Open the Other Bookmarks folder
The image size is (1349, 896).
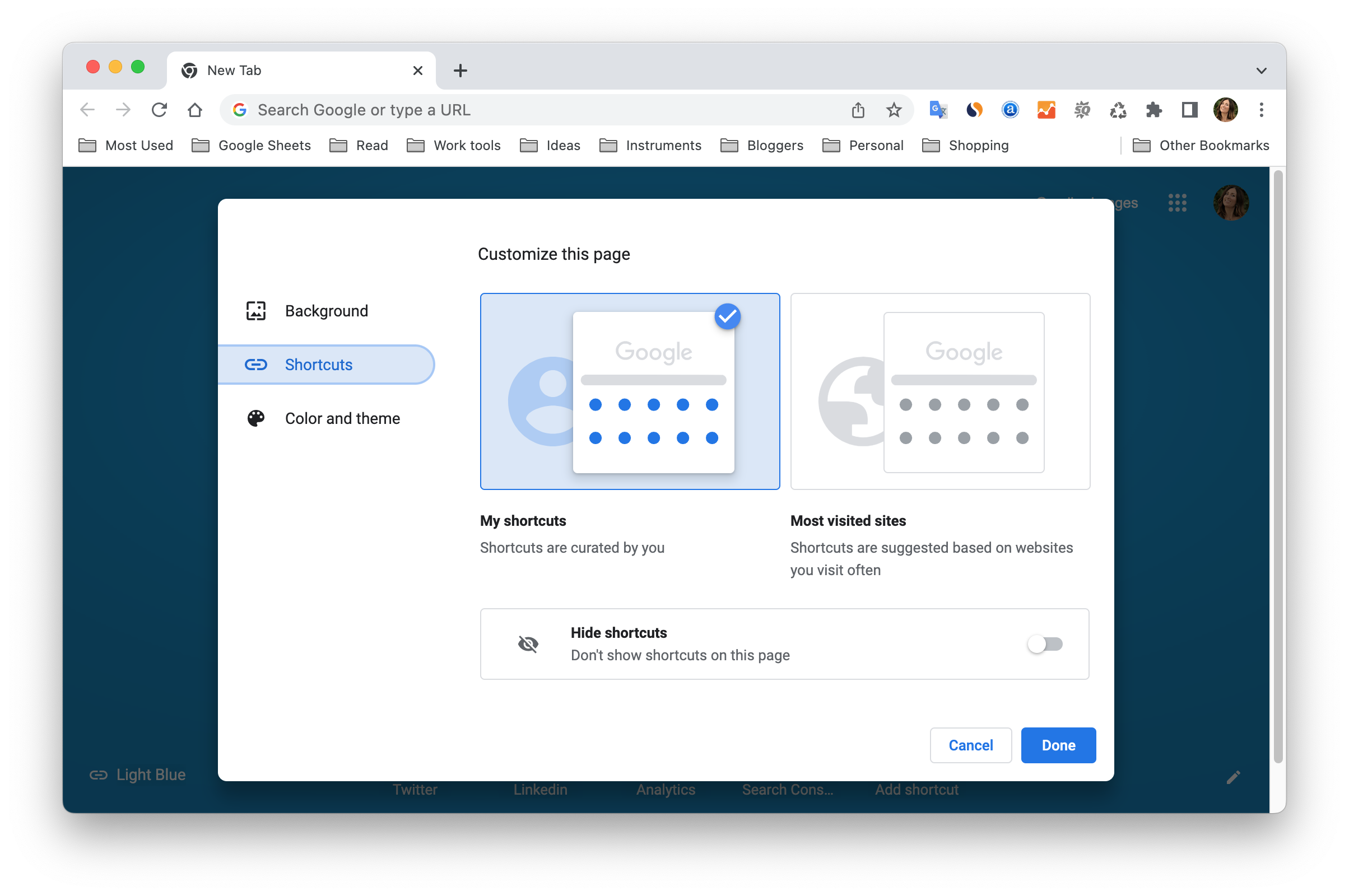click(x=1201, y=146)
